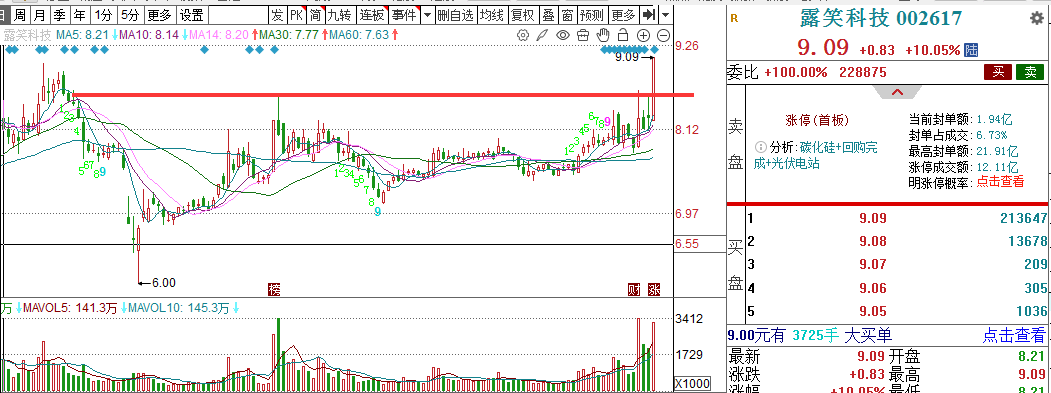Zoom out with the circled minus icon

[664, 35]
